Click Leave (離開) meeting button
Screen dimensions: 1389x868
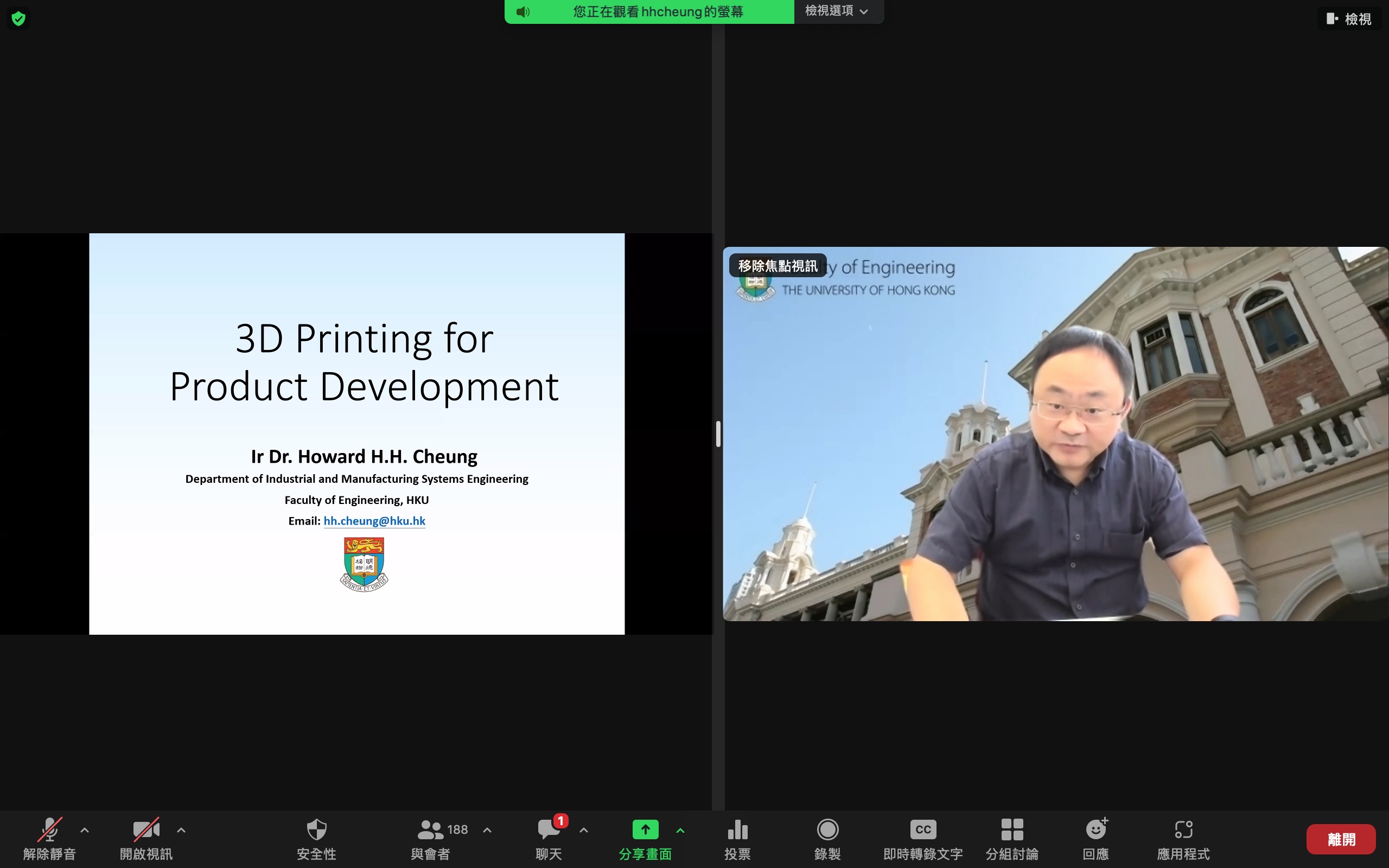pyautogui.click(x=1341, y=839)
